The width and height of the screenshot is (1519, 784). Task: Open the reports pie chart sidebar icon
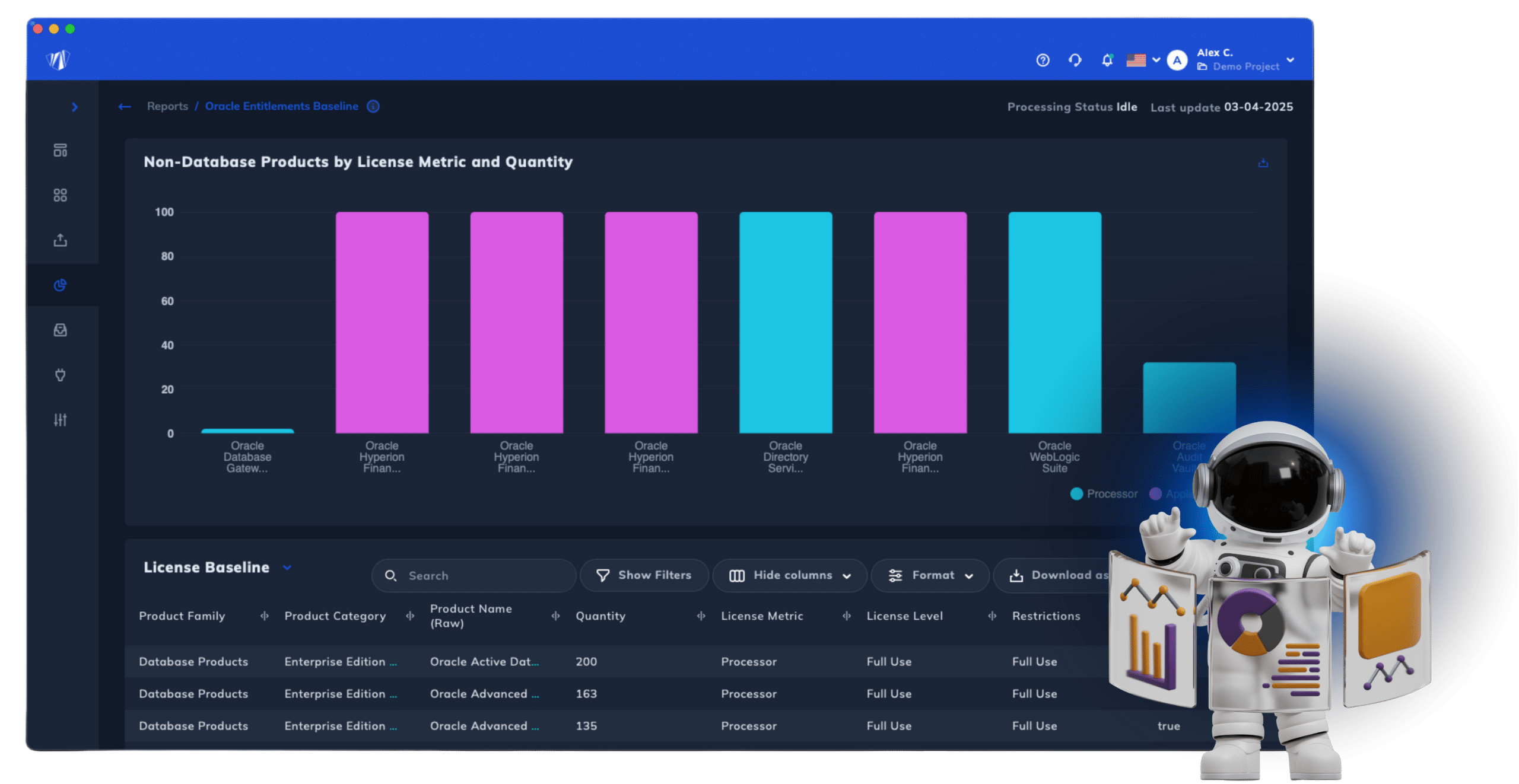point(60,285)
